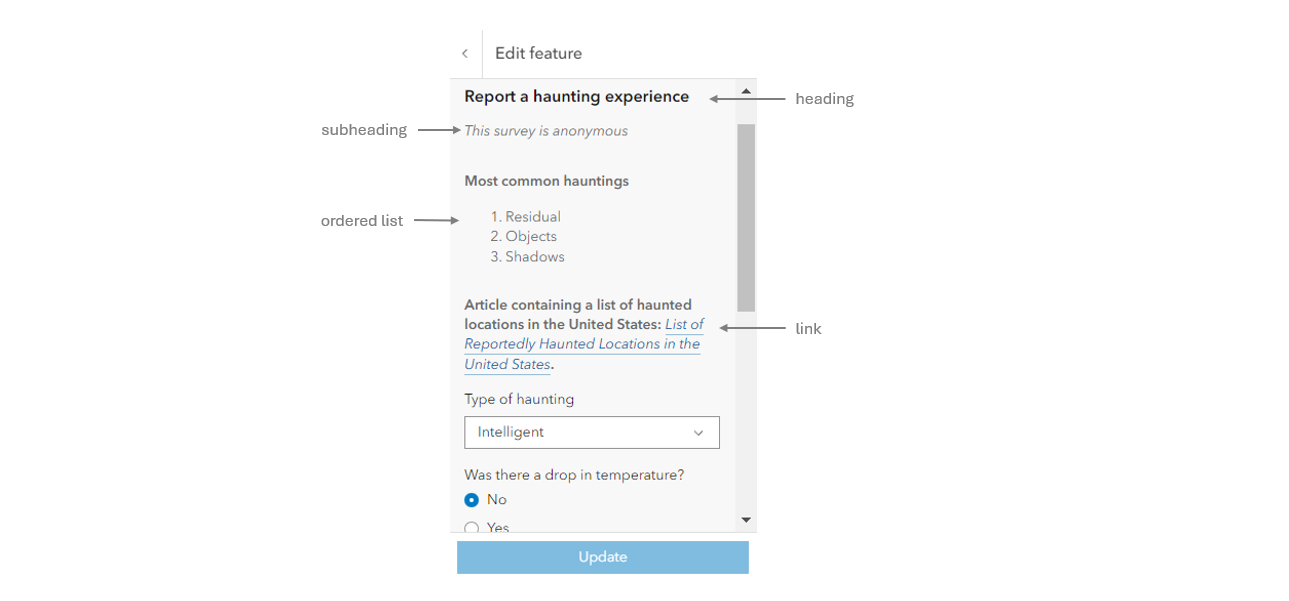Select the Residual list item
Screen dimensions: 1289x601
532,217
